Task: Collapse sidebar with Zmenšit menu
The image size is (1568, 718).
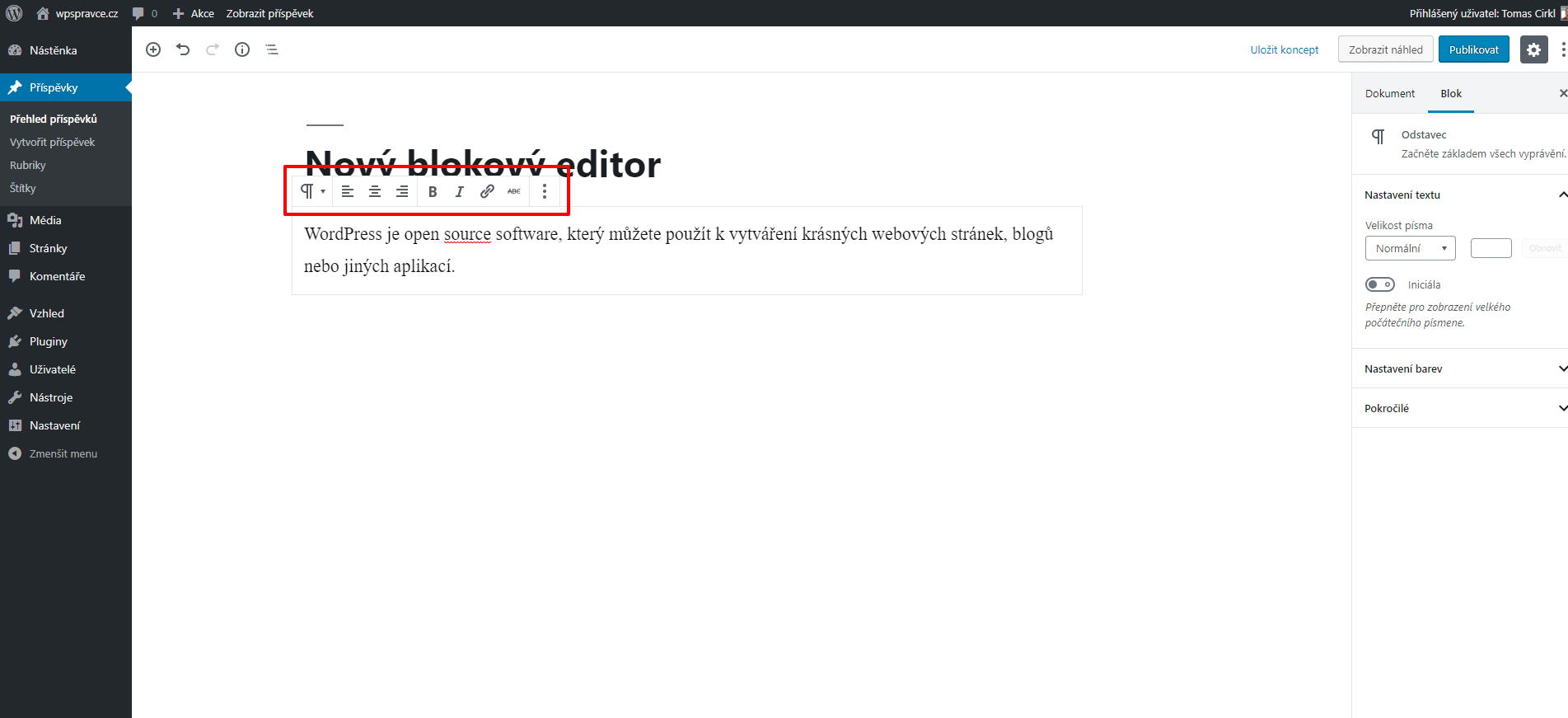Action: (66, 453)
